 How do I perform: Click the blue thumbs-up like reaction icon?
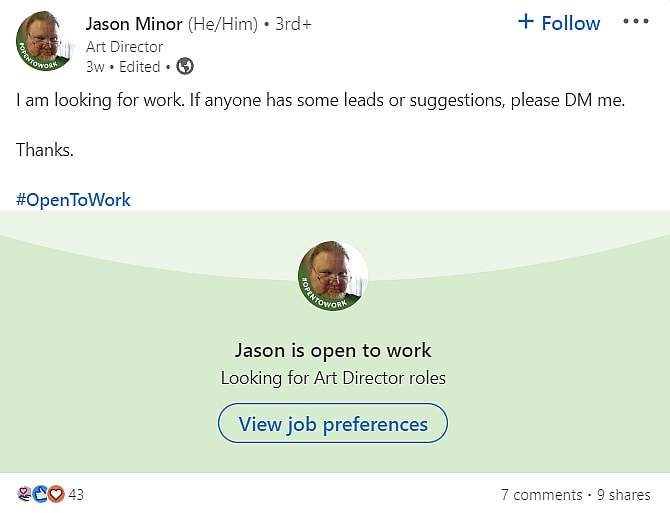coord(41,494)
